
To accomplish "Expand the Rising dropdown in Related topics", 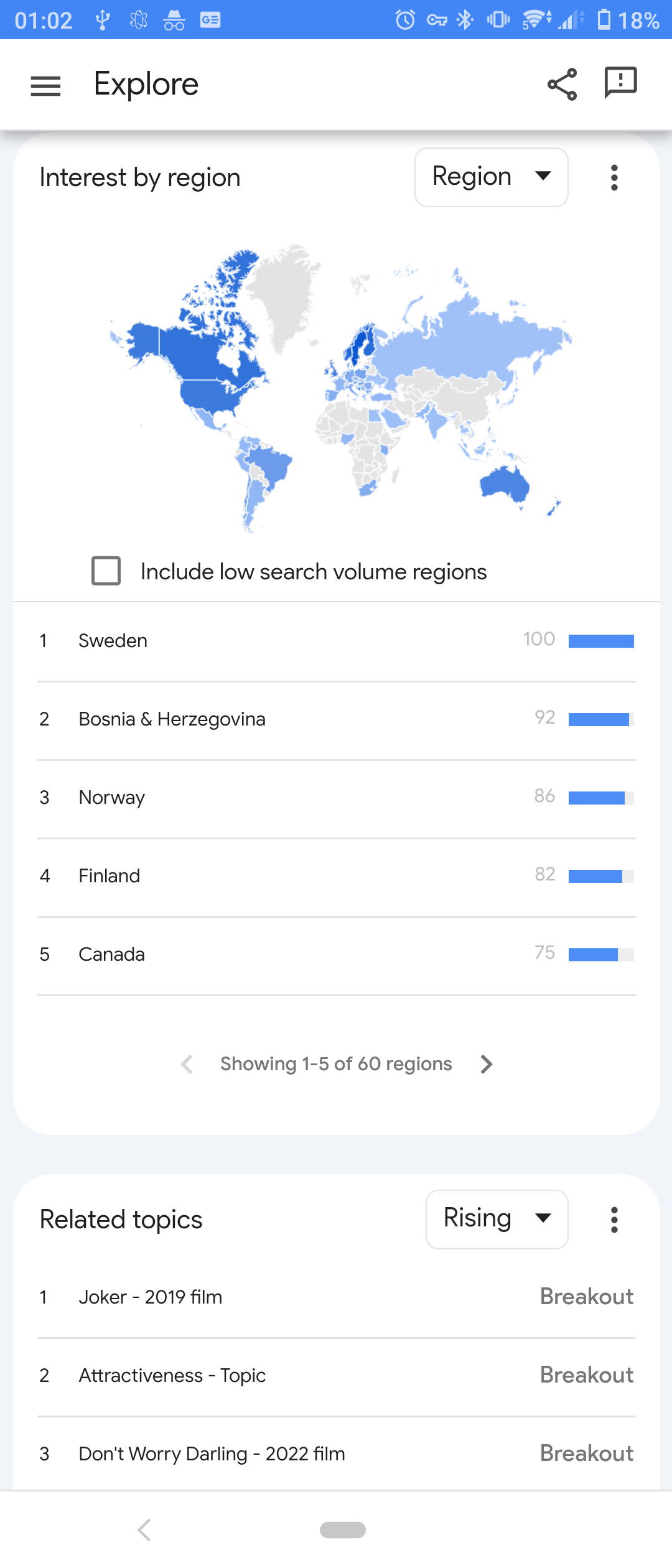I will 497,1220.
